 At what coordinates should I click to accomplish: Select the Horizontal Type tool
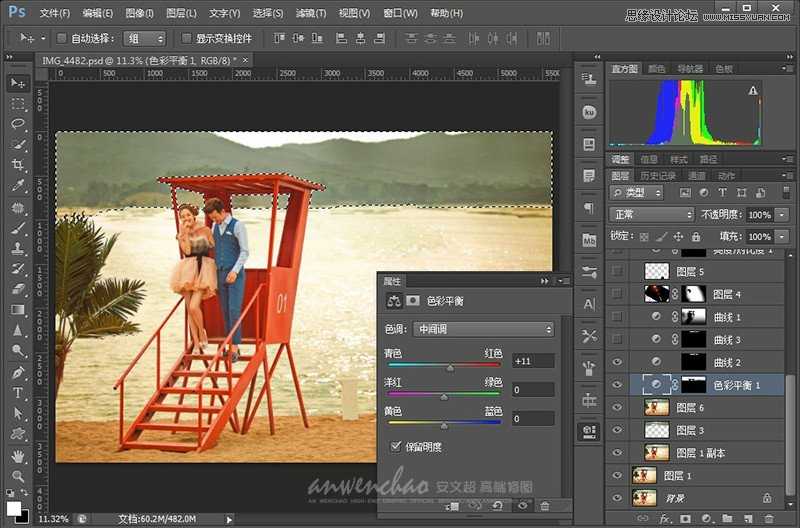[18, 393]
